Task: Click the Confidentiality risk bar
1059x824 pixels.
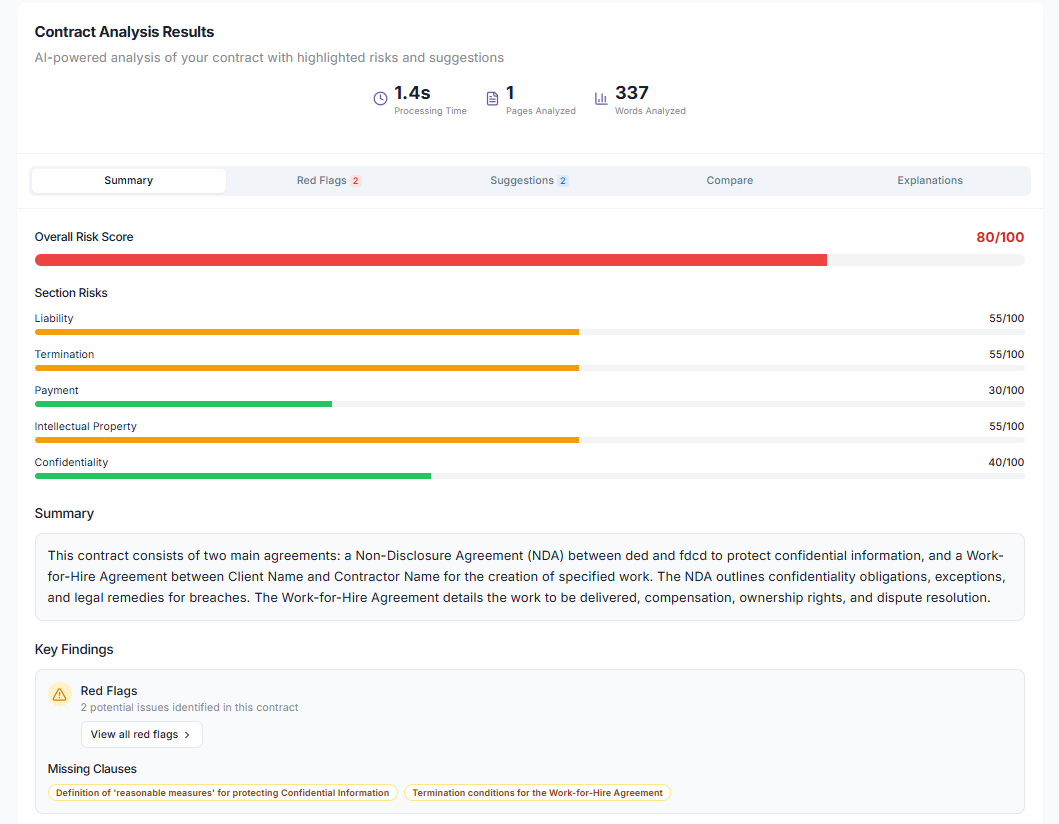Action: pos(233,476)
